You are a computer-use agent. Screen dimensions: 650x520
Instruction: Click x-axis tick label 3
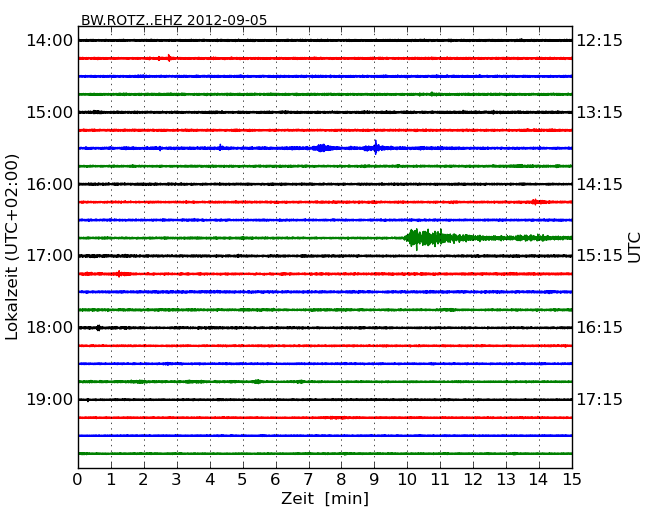pos(177,480)
